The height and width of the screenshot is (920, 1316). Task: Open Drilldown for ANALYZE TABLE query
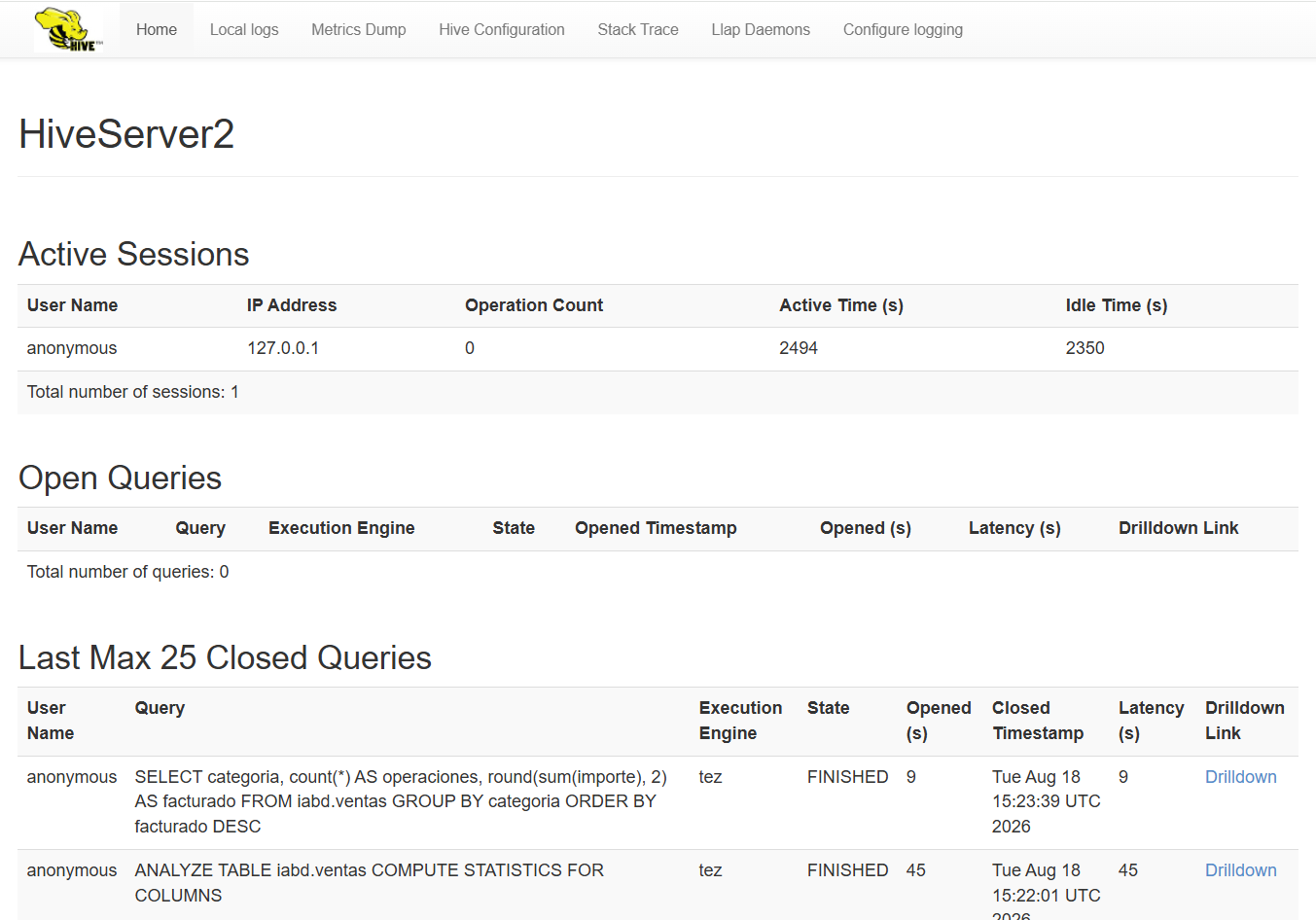point(1240,870)
